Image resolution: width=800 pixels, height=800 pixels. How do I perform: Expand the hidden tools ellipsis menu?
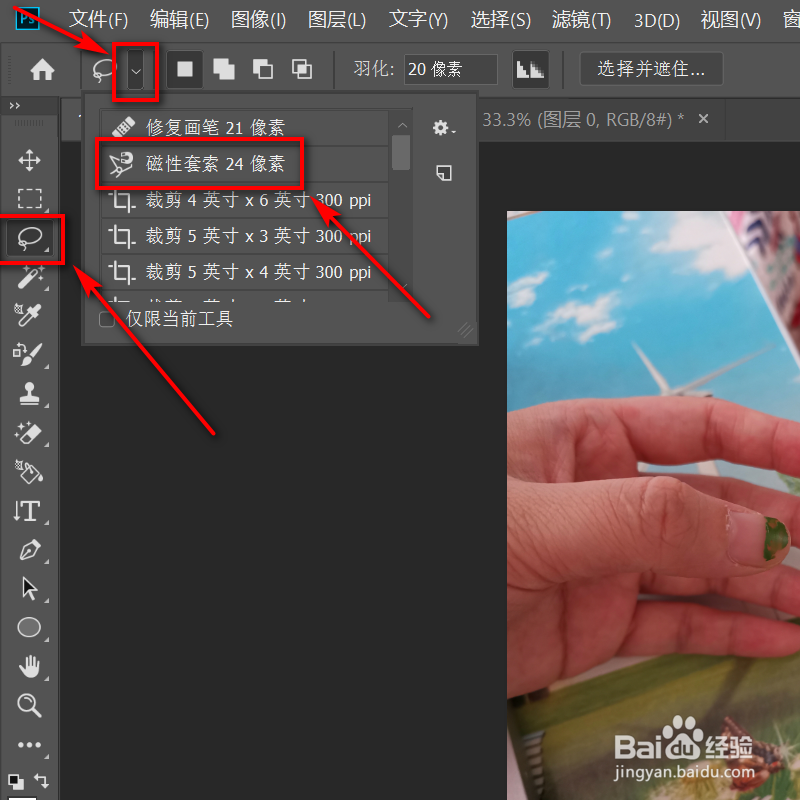[x=30, y=744]
